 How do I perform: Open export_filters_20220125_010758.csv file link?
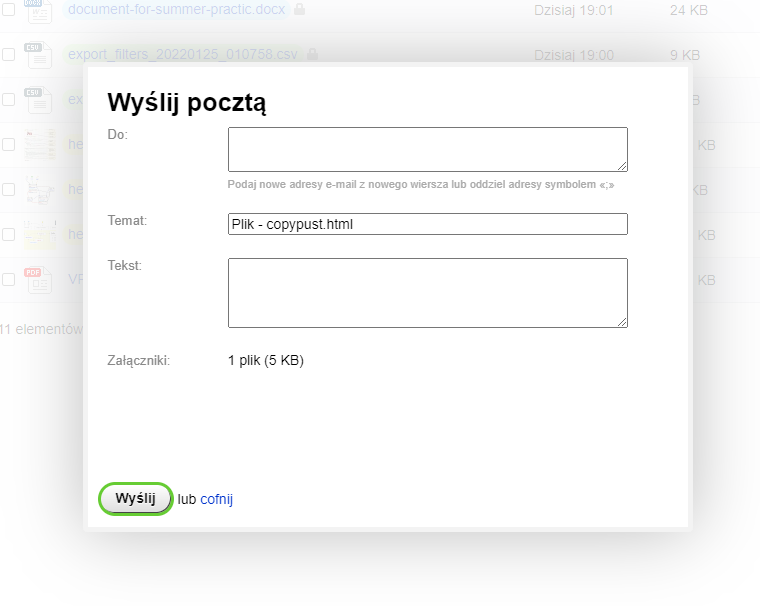point(183,54)
